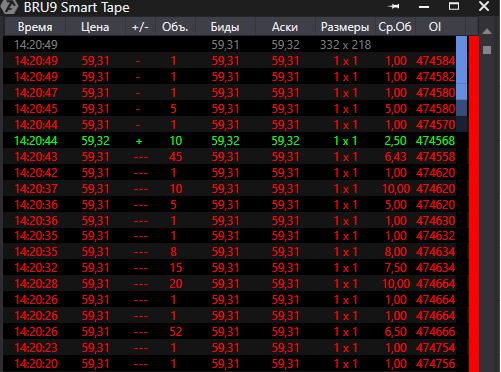Select the trade row with volume 52
Viewport: 501px width, 372px height.
[x=230, y=332]
